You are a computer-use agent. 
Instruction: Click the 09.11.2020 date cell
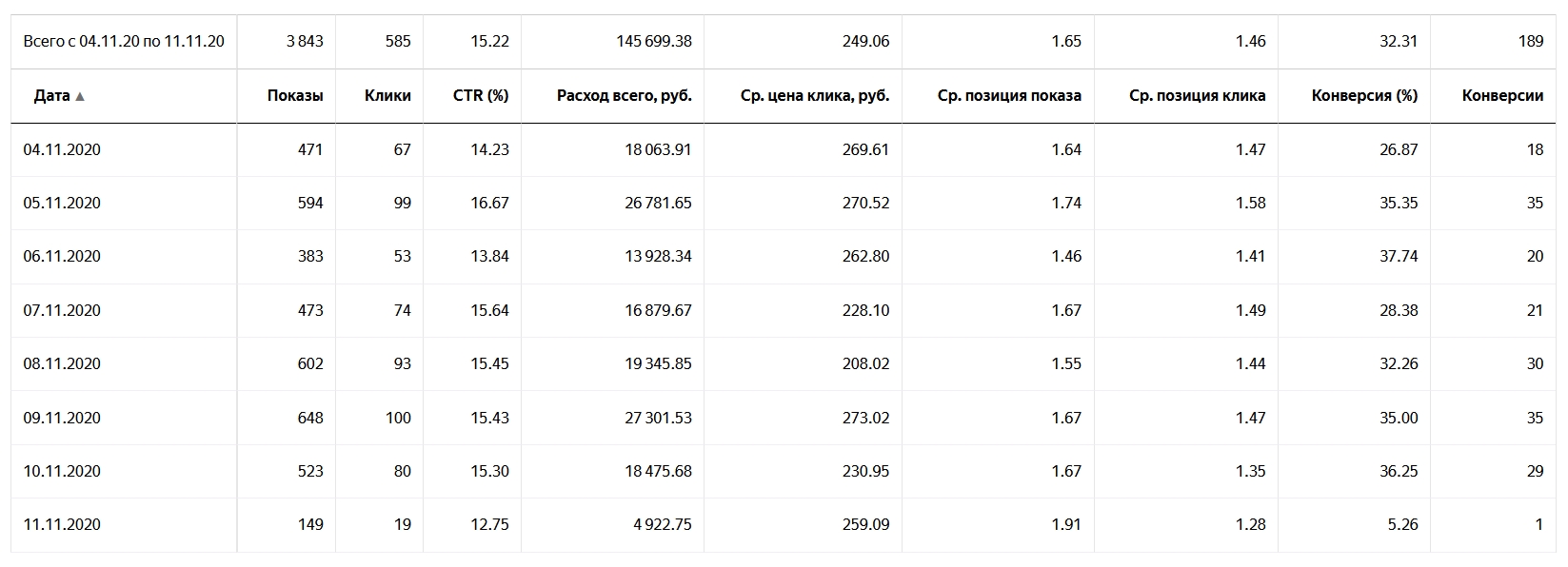62,418
